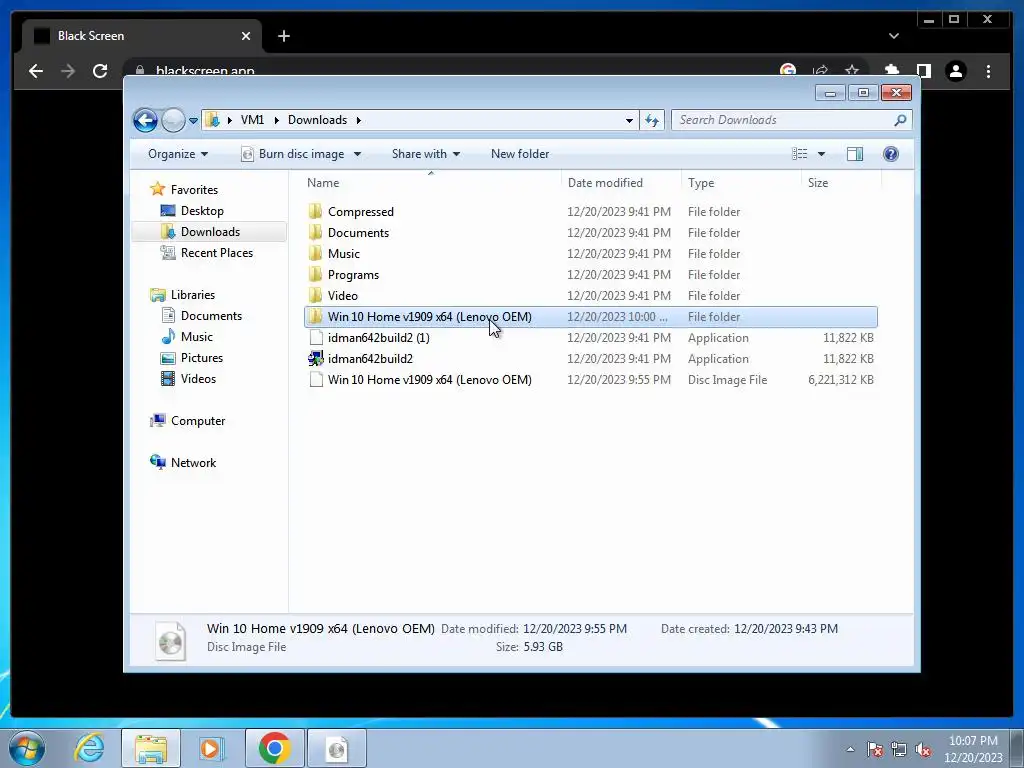
Task: Select Network in the navigation pane
Action: [x=193, y=463]
